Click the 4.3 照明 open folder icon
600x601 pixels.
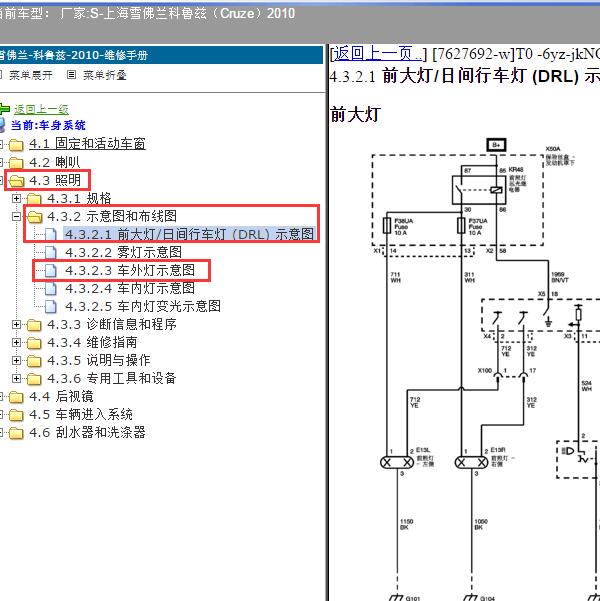[16, 181]
